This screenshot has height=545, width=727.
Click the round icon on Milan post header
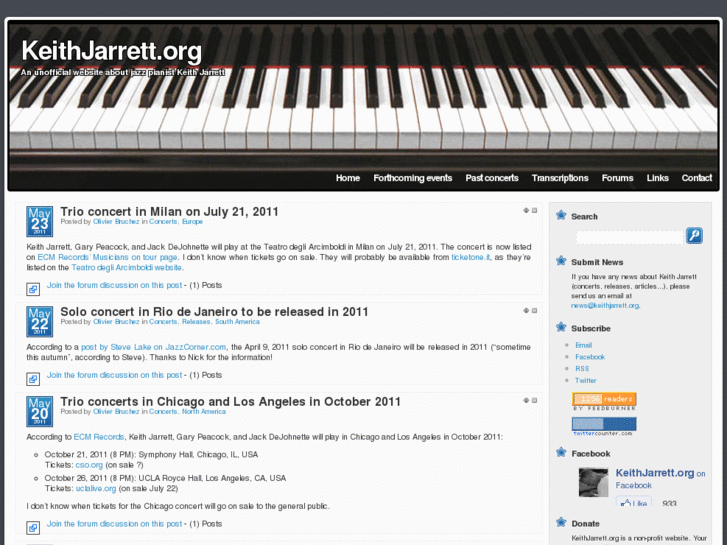click(x=526, y=210)
